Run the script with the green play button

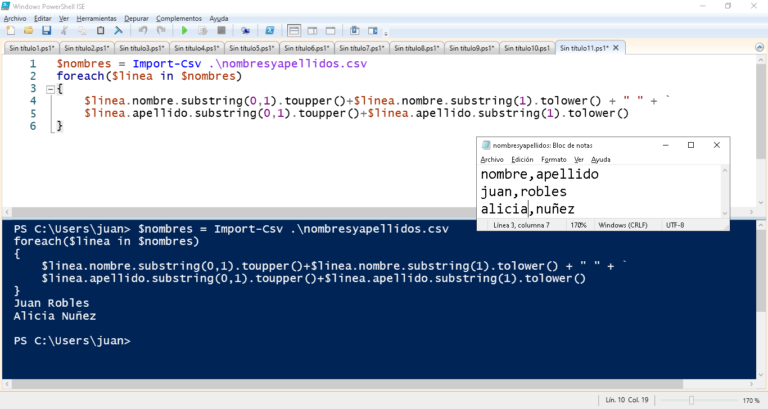tap(184, 31)
